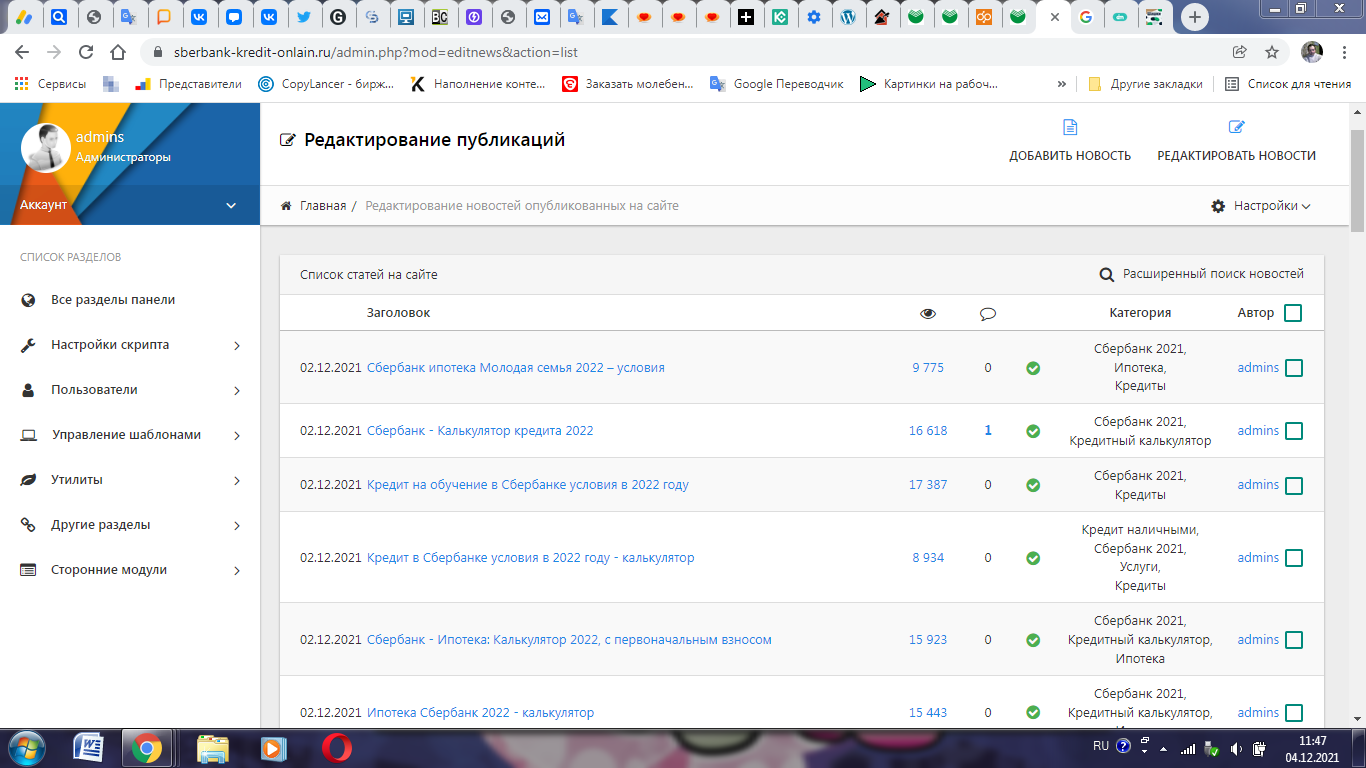The image size is (1366, 768).
Task: Click the Settings gear icon
Action: pyautogui.click(x=1218, y=206)
